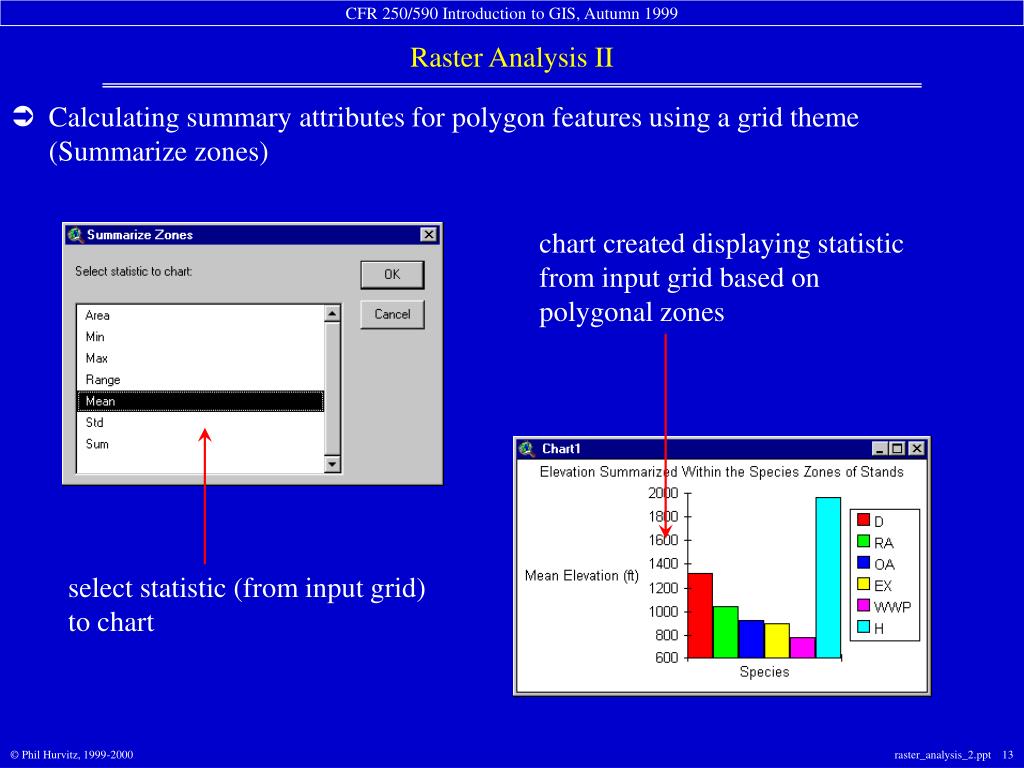Select the highlighted Mean statistic
The image size is (1024, 768).
click(x=200, y=401)
